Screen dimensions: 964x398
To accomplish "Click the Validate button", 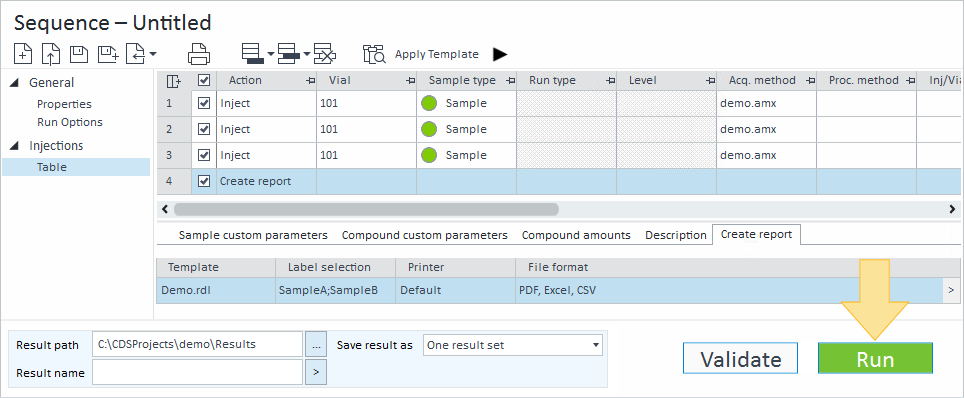I will pos(740,358).
